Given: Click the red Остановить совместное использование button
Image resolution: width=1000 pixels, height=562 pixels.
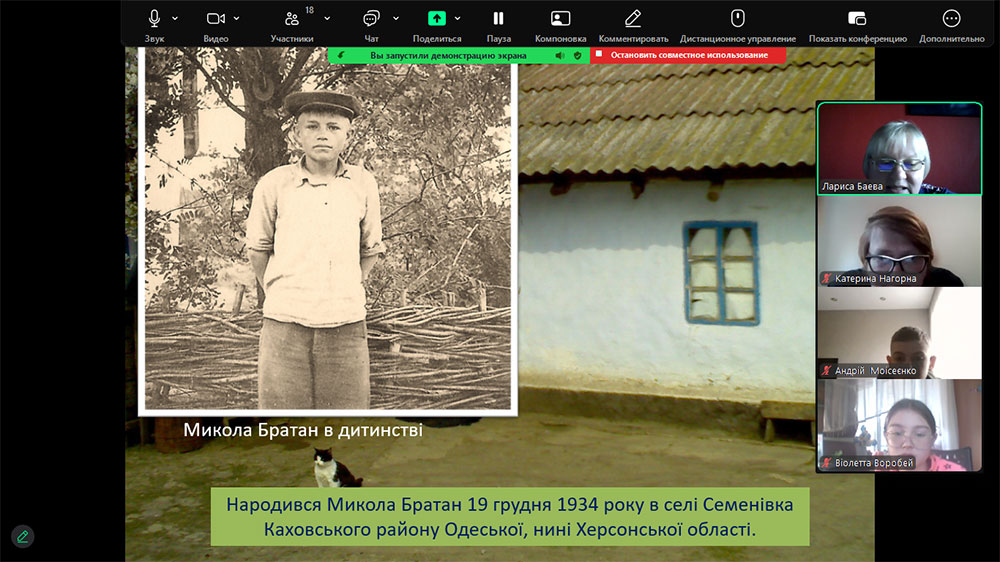Looking at the screenshot, I should tap(688, 55).
